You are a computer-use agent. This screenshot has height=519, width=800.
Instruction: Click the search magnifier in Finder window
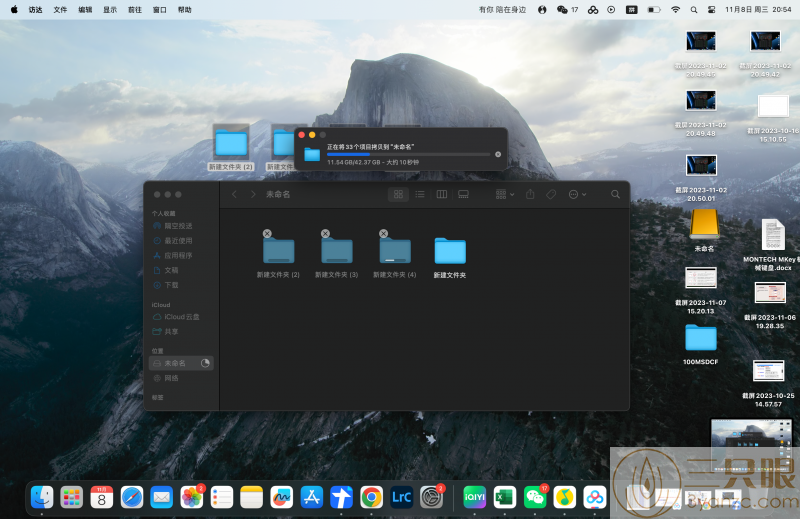pyautogui.click(x=616, y=194)
